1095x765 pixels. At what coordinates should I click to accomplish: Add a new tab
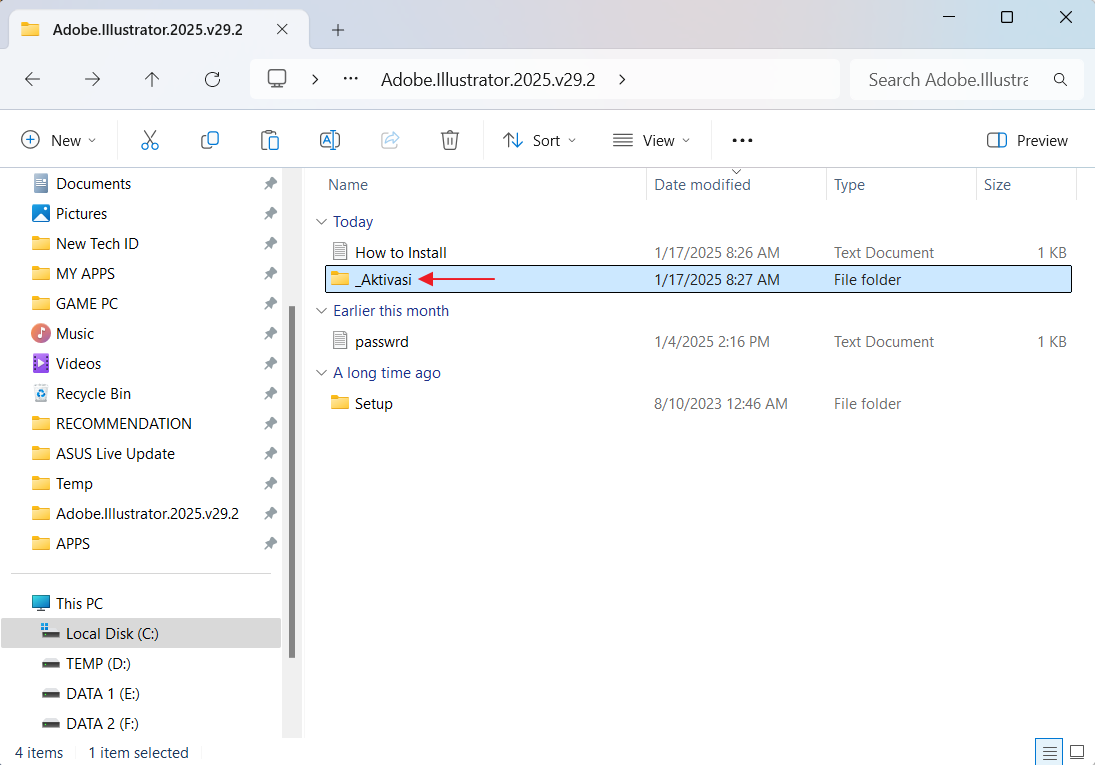click(x=338, y=30)
